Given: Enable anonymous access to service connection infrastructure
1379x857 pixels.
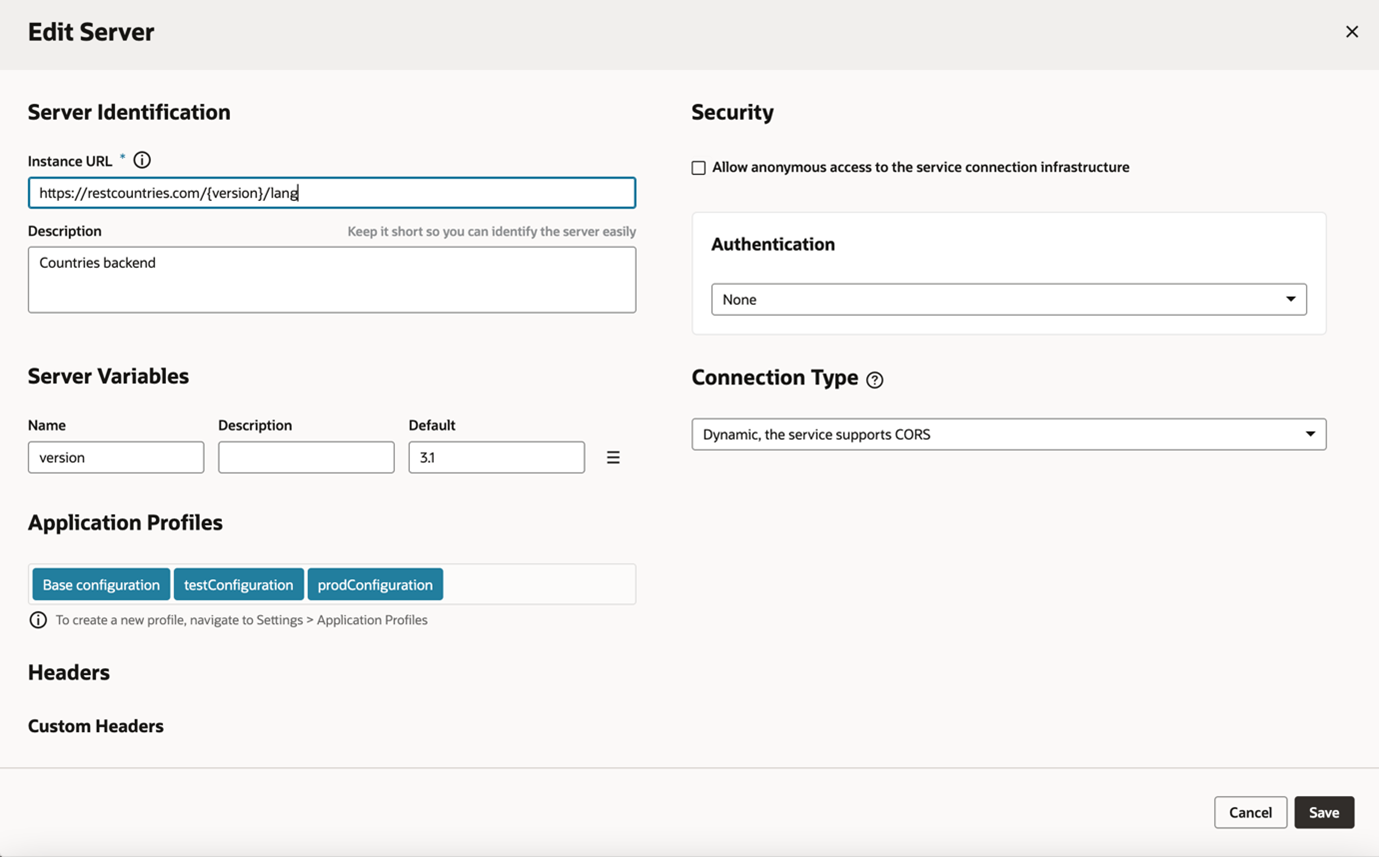Looking at the screenshot, I should click(699, 168).
